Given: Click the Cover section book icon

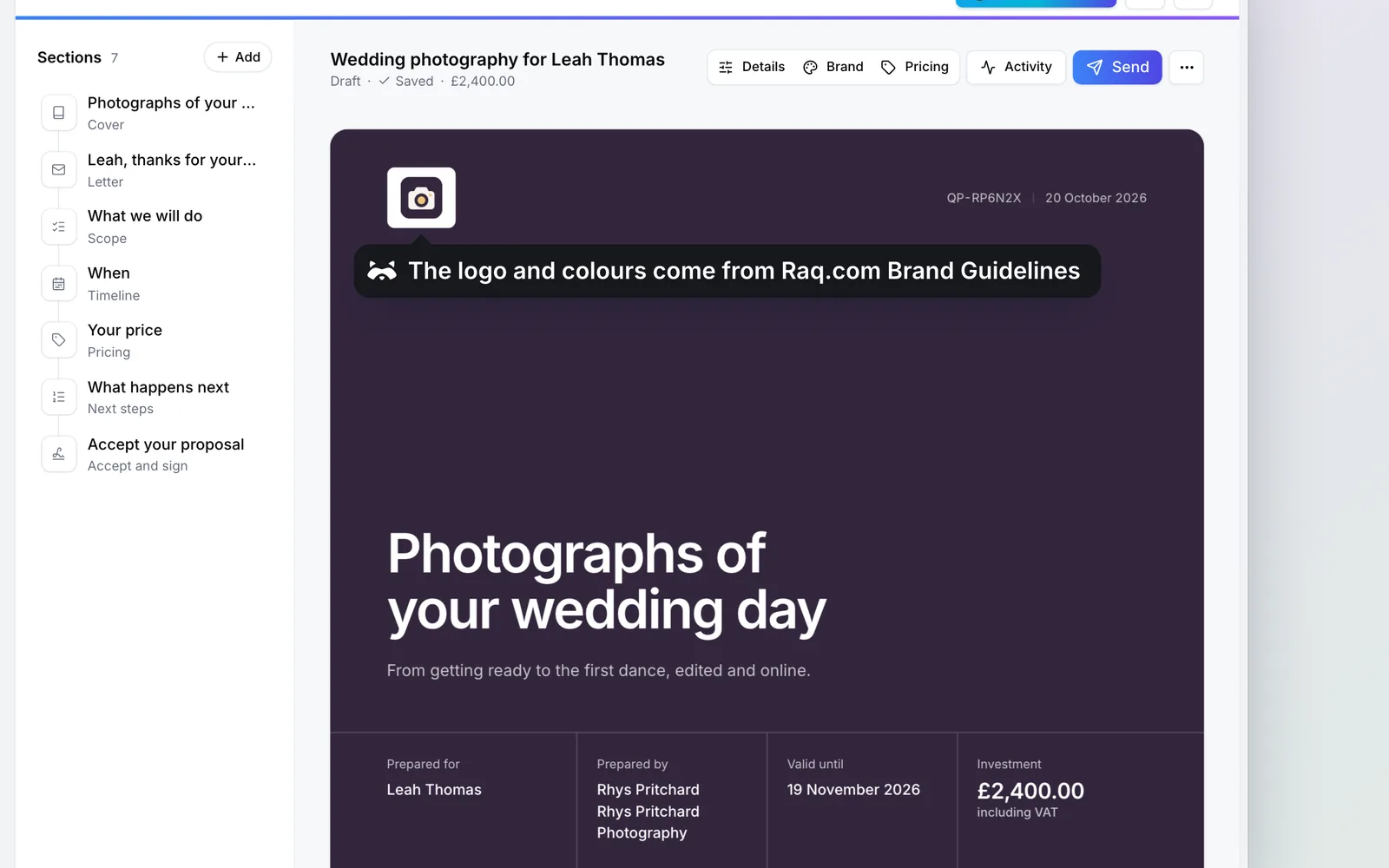Looking at the screenshot, I should coord(59,113).
